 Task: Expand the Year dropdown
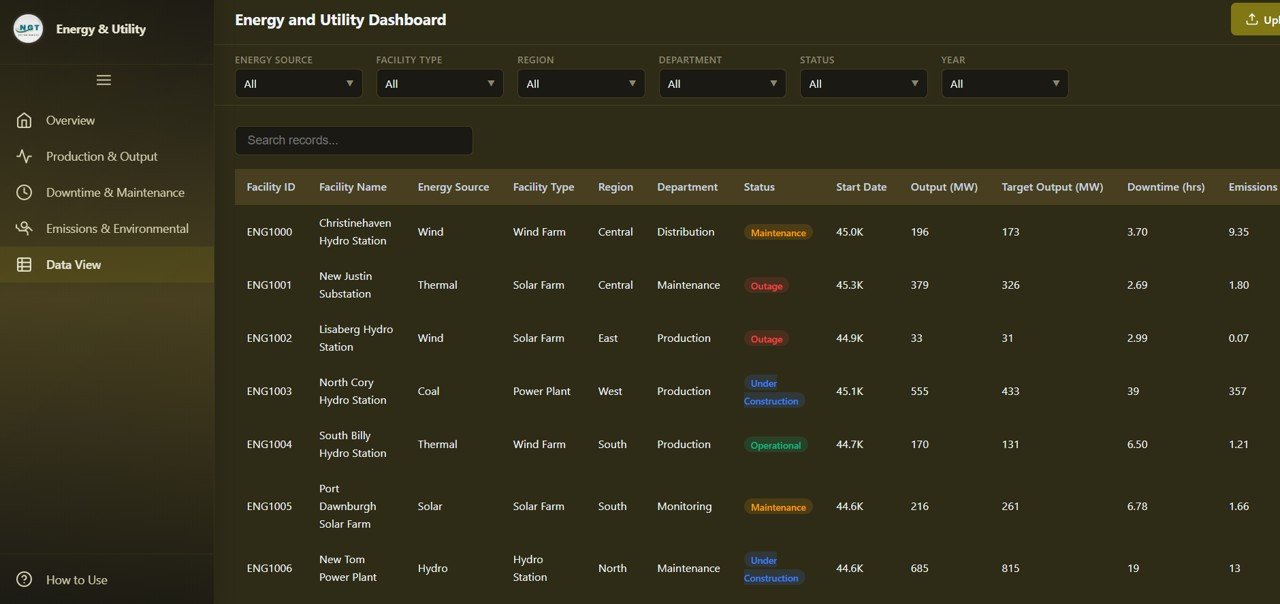(1004, 83)
